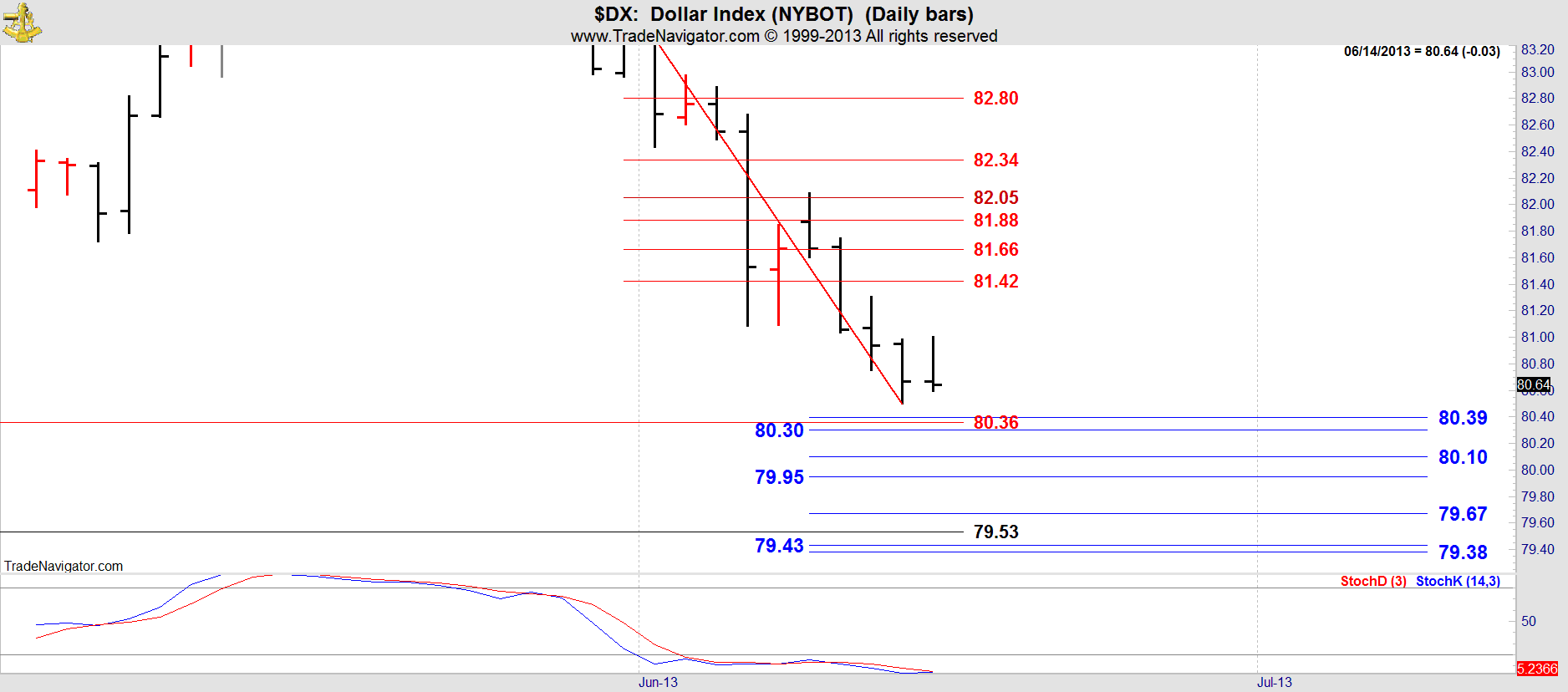Click the 82.34 red level label
This screenshot has height=692, width=1568.
(x=995, y=160)
